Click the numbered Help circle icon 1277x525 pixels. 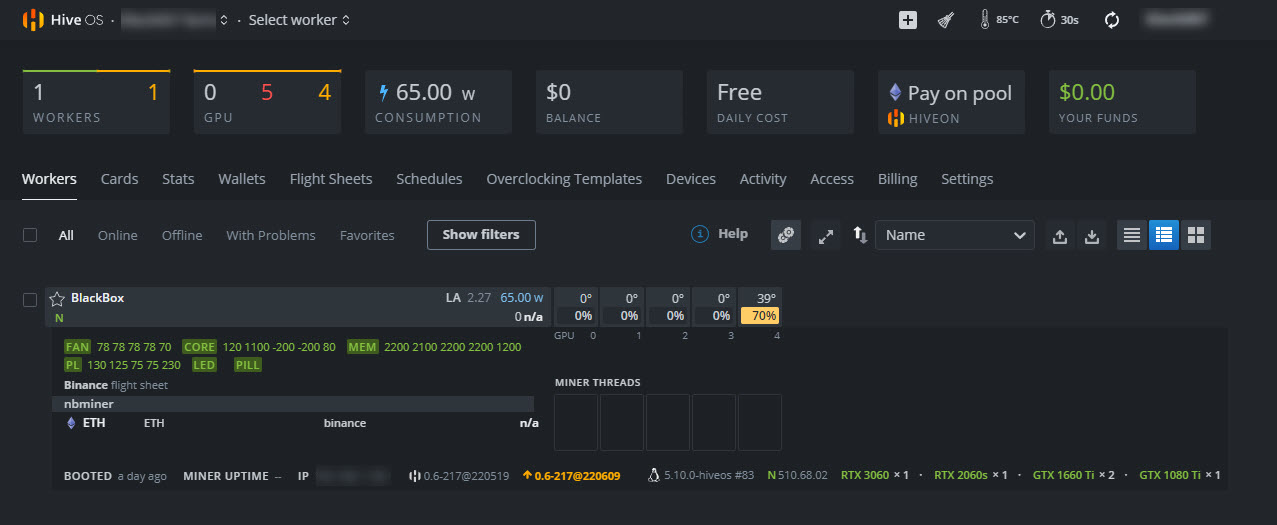pos(700,234)
